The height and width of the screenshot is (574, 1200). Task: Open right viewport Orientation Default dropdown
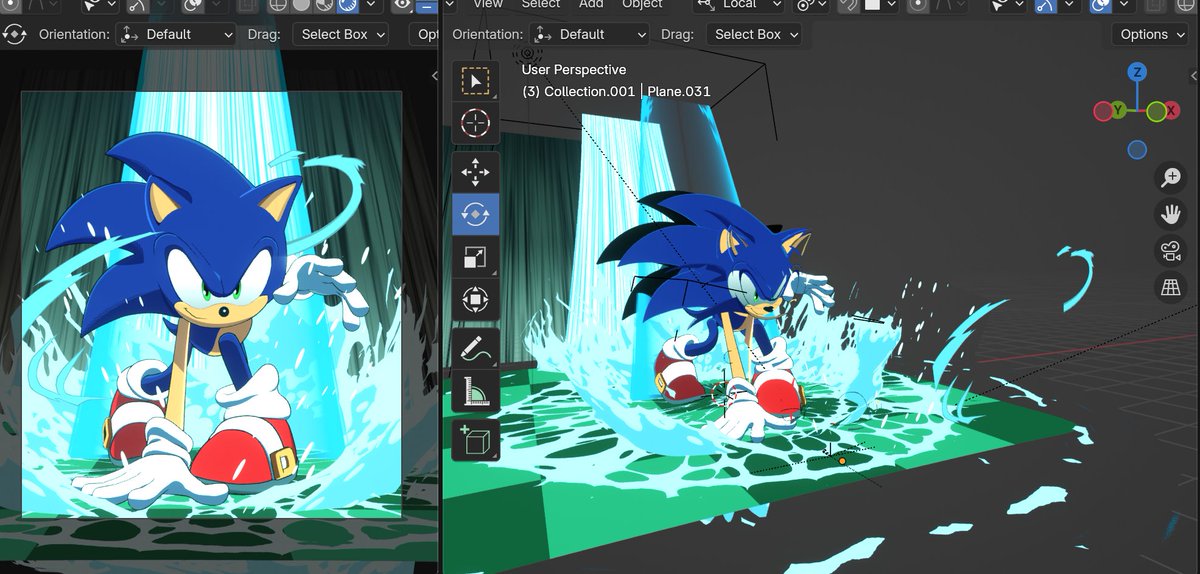click(590, 34)
